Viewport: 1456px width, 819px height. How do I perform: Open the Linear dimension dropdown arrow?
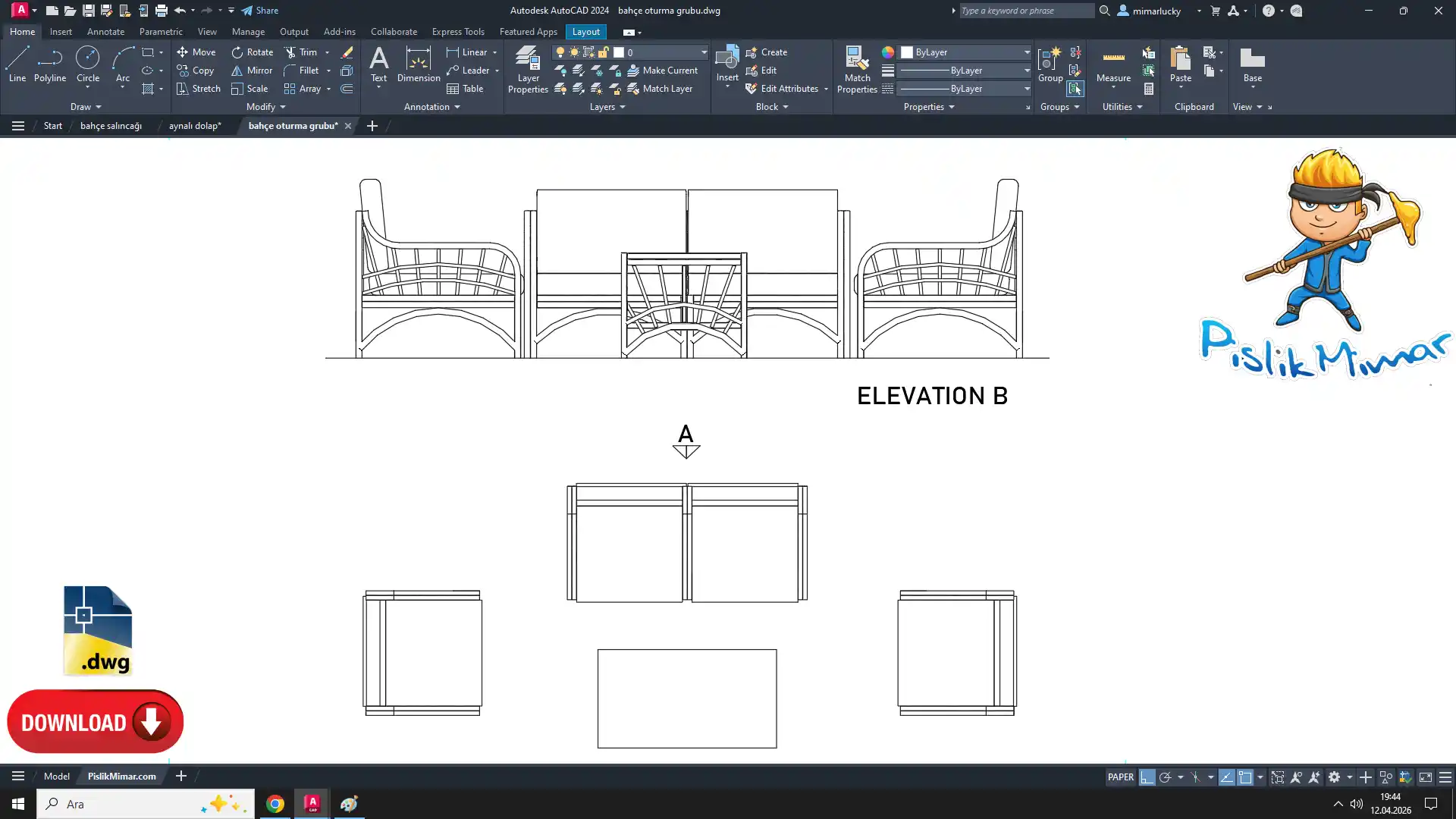point(495,52)
